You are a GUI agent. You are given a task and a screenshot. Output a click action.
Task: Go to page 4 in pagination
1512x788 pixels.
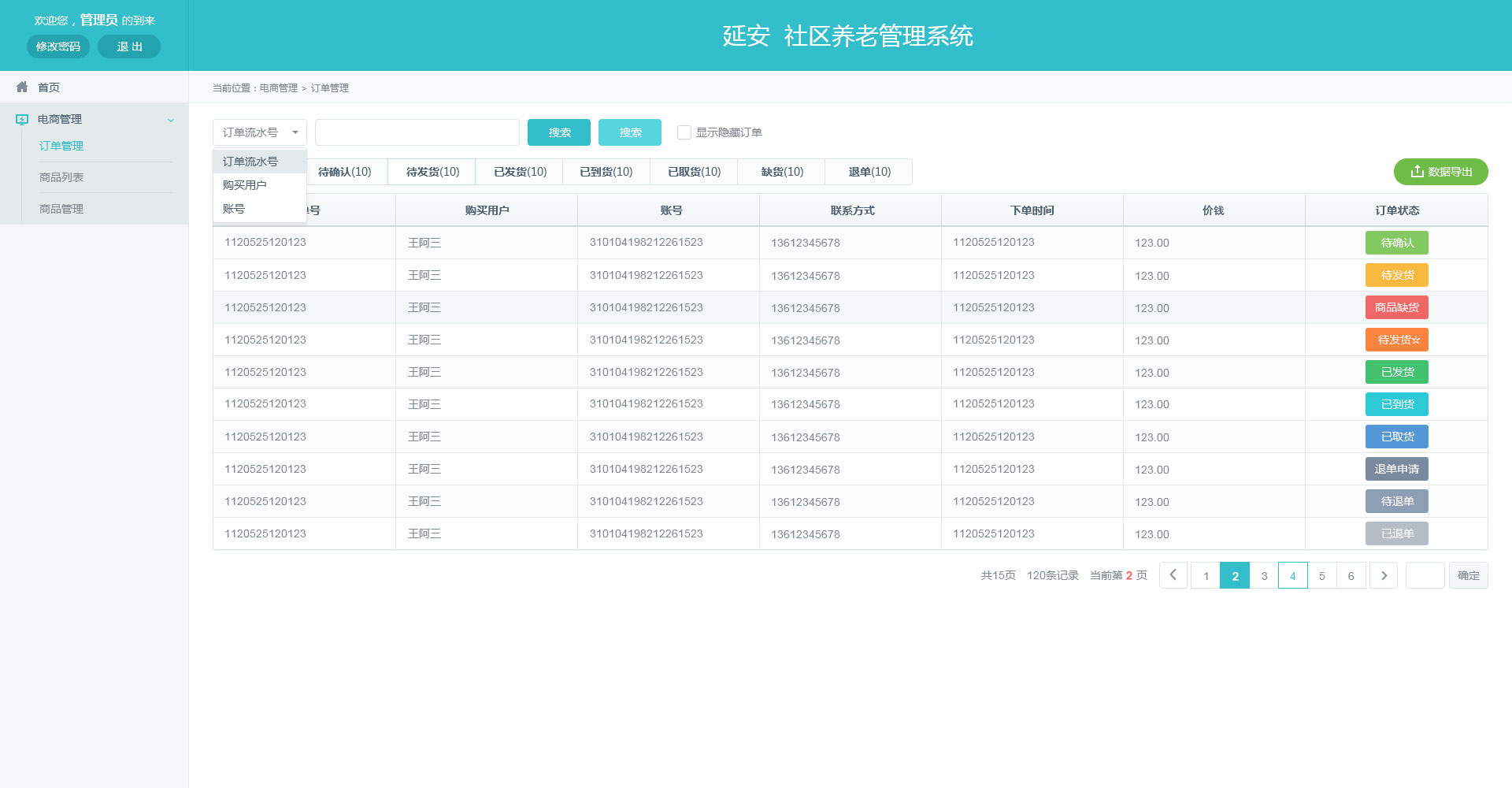[x=1293, y=575]
